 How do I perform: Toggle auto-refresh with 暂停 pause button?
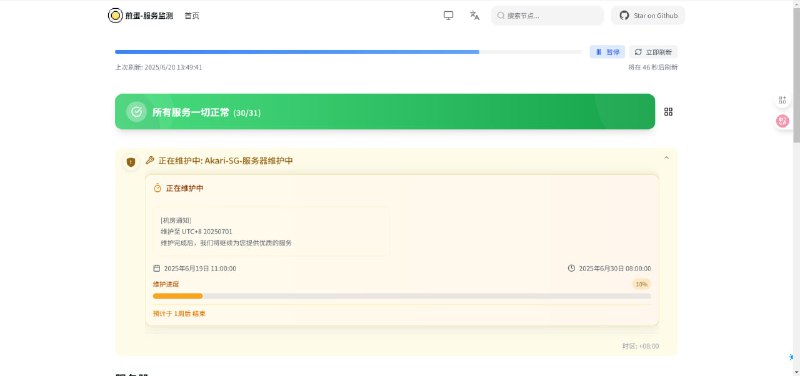coord(607,52)
